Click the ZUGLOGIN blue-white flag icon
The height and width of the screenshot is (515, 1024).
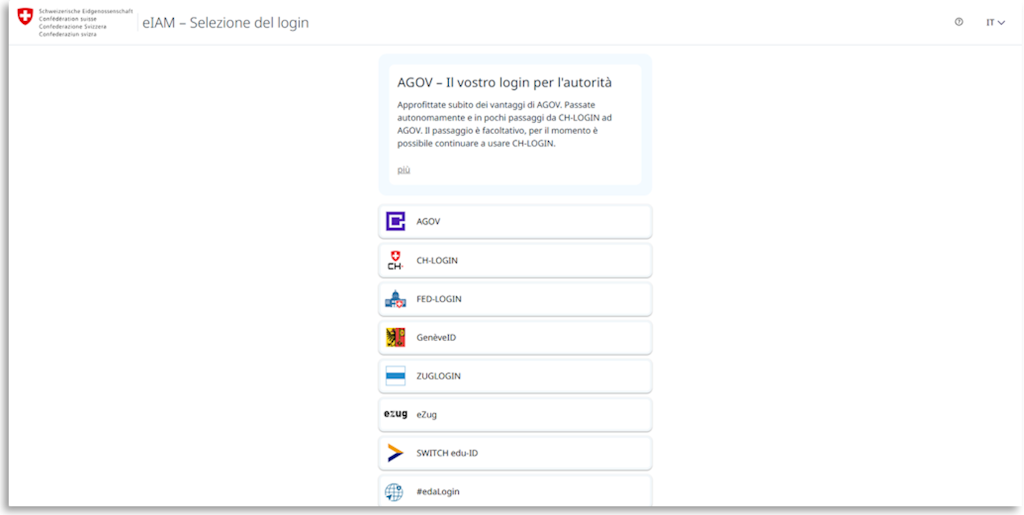pos(395,376)
